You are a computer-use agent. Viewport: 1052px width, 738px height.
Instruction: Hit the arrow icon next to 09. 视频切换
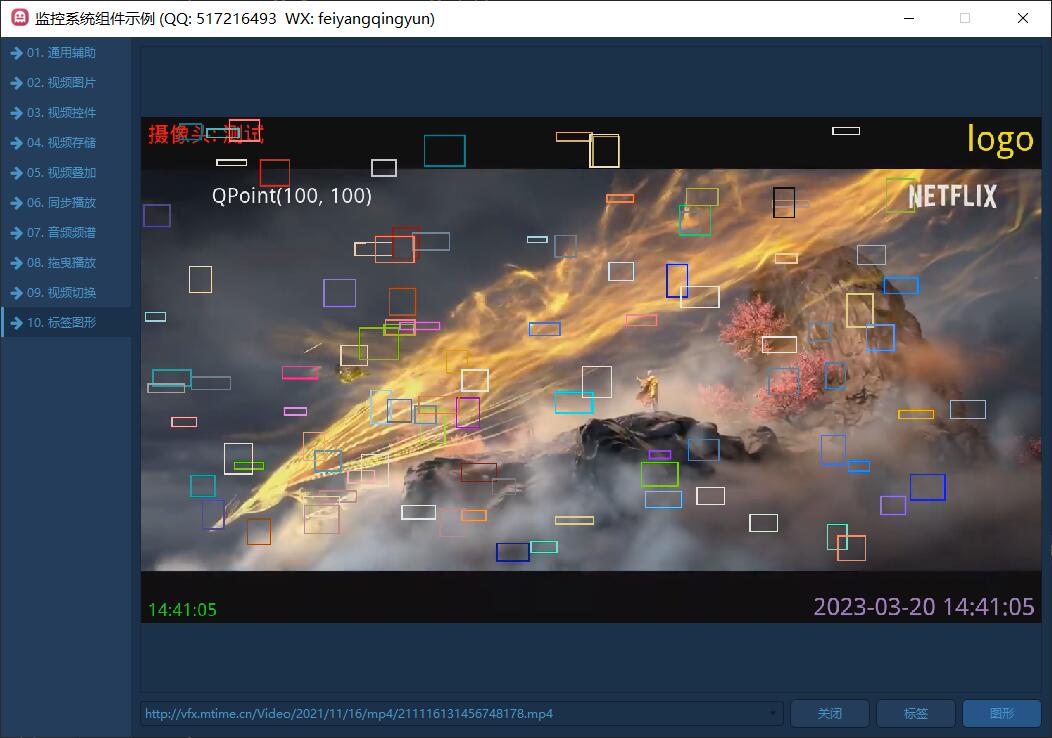16,293
